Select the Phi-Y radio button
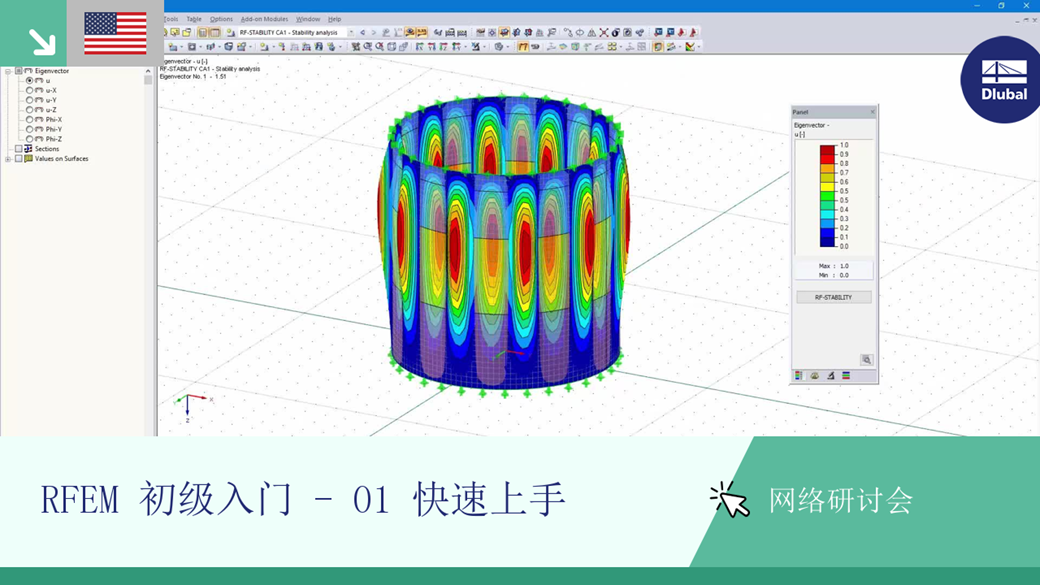Screen dimensions: 1040x585 (29, 129)
